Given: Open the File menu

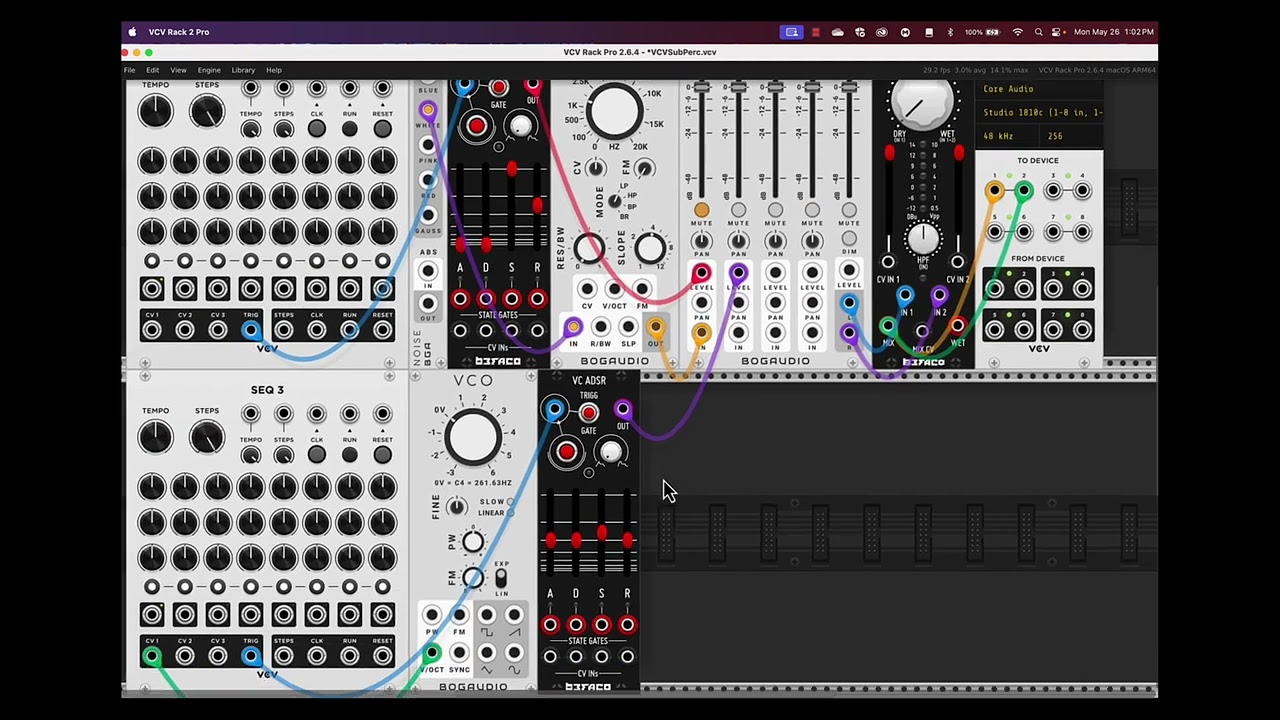Looking at the screenshot, I should pos(130,70).
